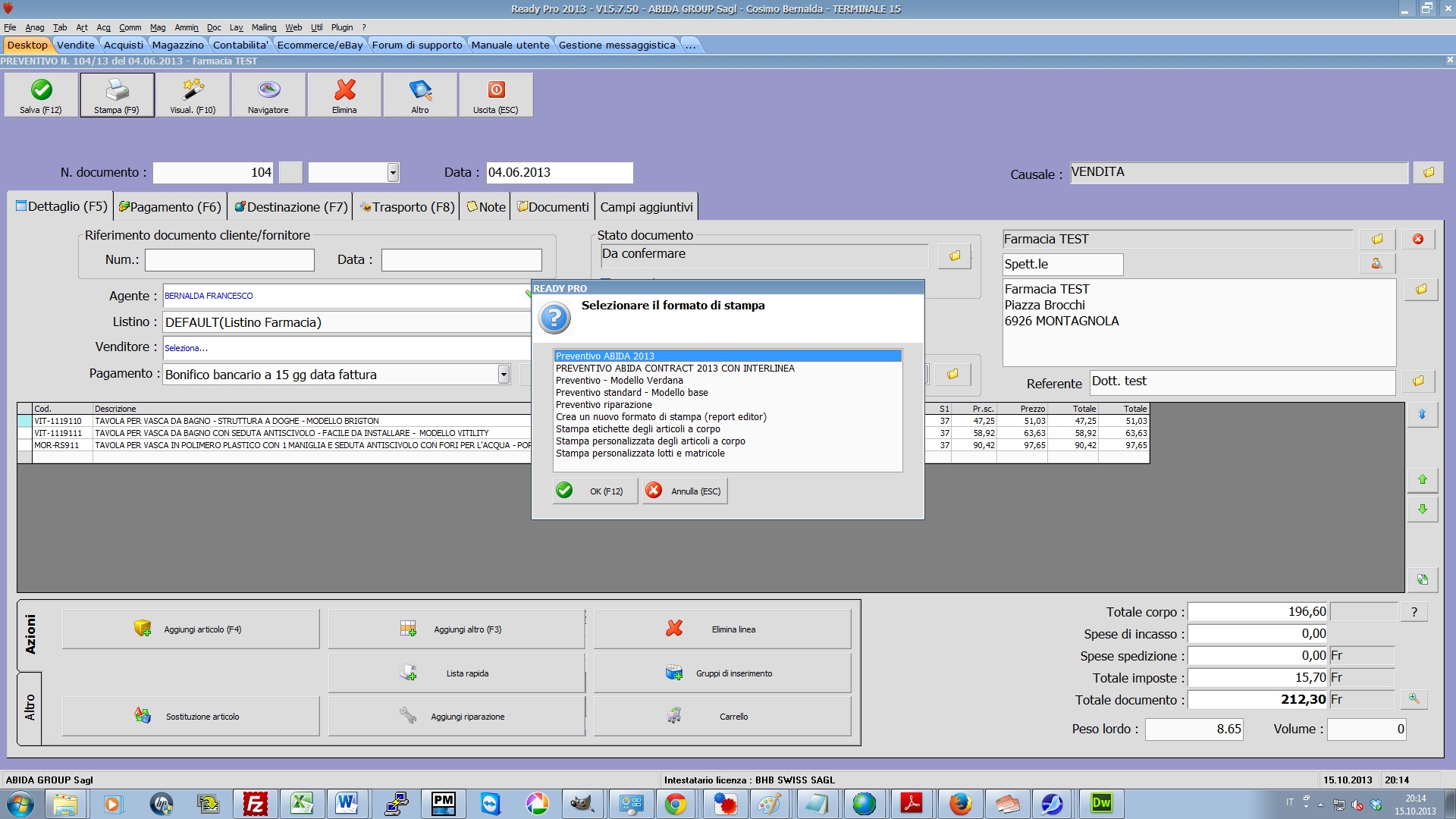This screenshot has height=819, width=1456.
Task: Launch Google Chrome from taskbar
Action: point(675,803)
